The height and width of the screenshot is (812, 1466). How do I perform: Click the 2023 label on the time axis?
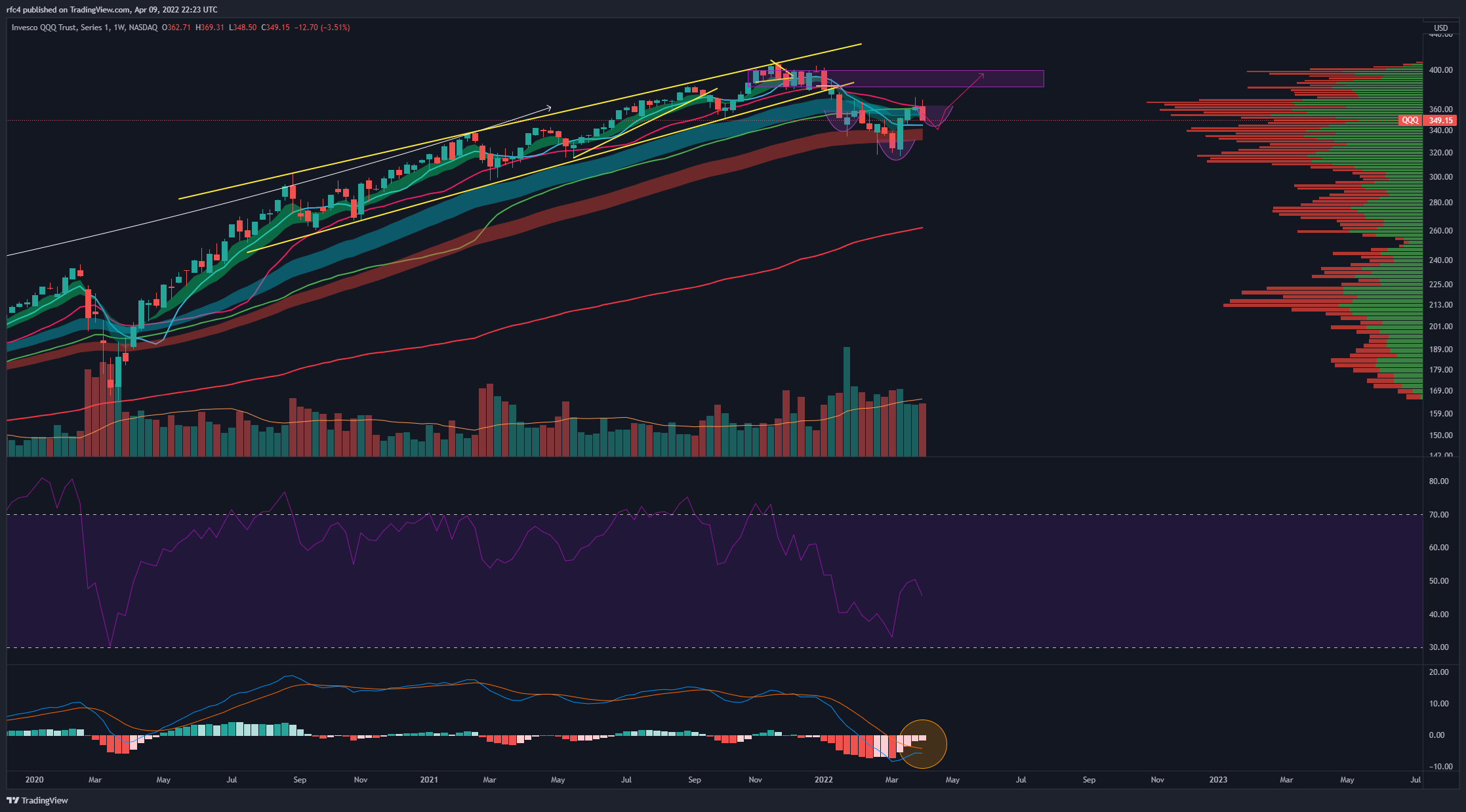(1218, 780)
